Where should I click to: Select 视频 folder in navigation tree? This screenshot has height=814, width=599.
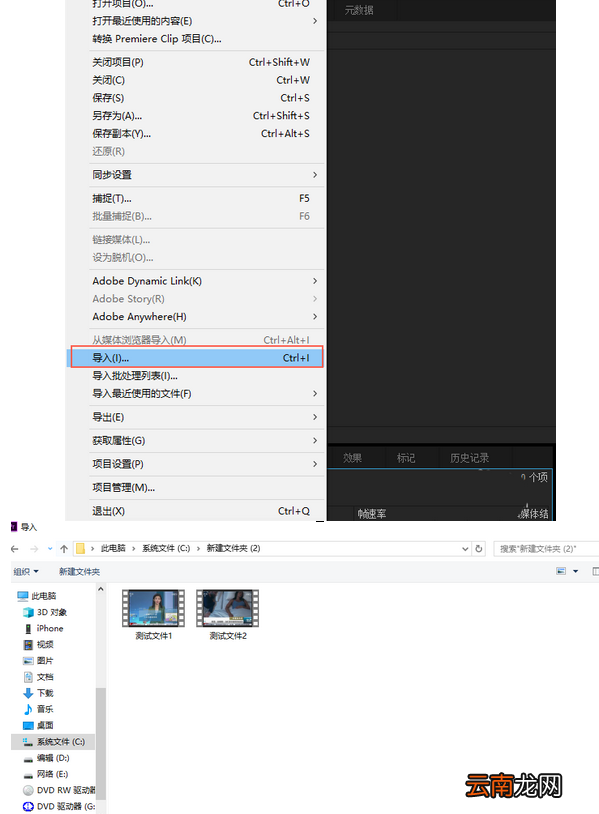pyautogui.click(x=38, y=644)
